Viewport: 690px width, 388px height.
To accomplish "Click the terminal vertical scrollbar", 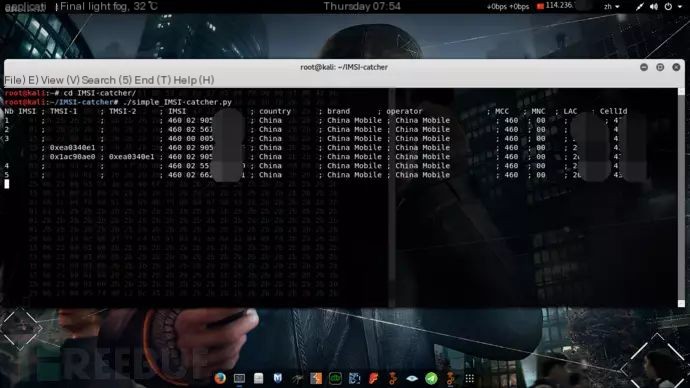I will [x=681, y=197].
